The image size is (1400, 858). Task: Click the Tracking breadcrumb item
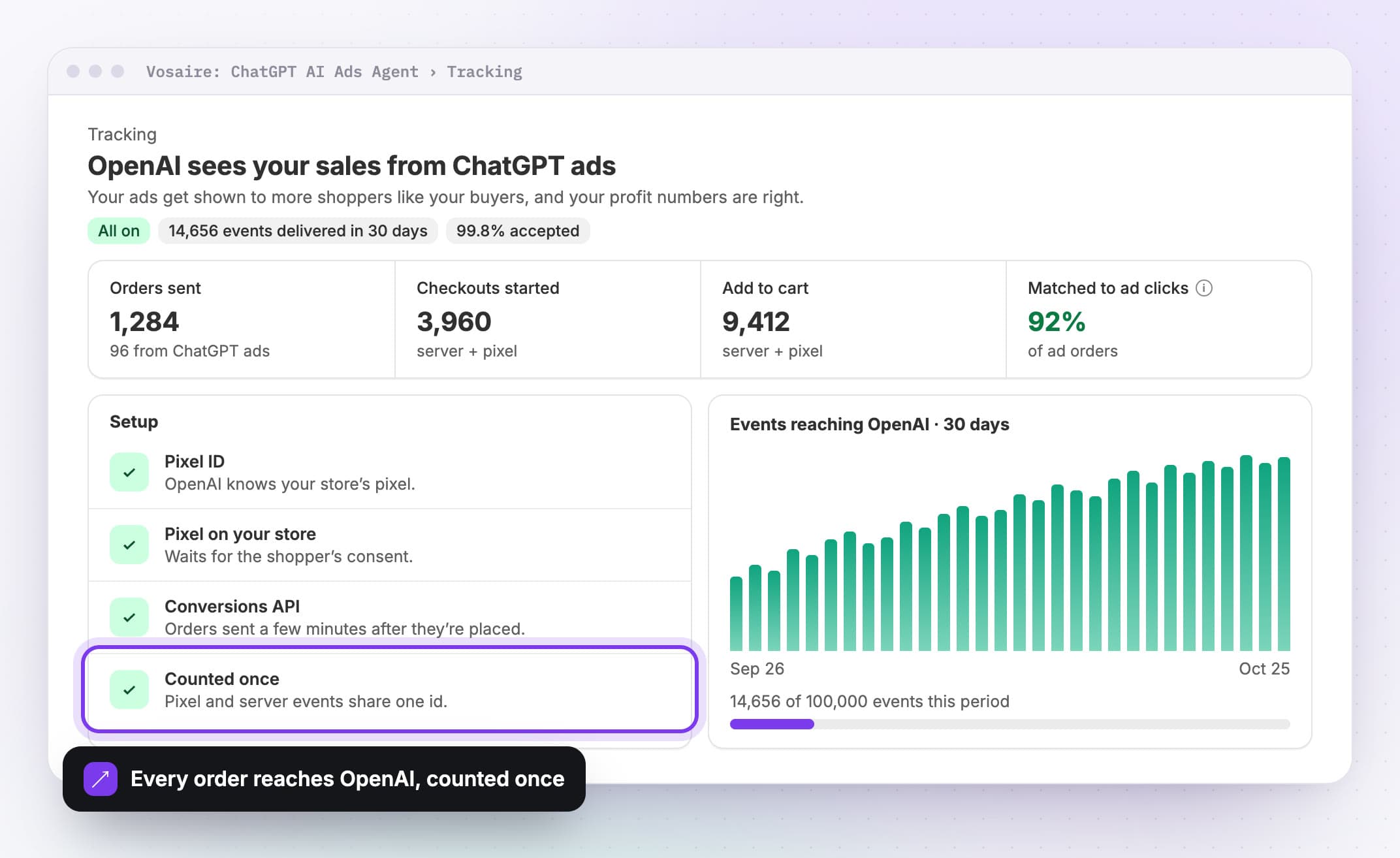485,72
